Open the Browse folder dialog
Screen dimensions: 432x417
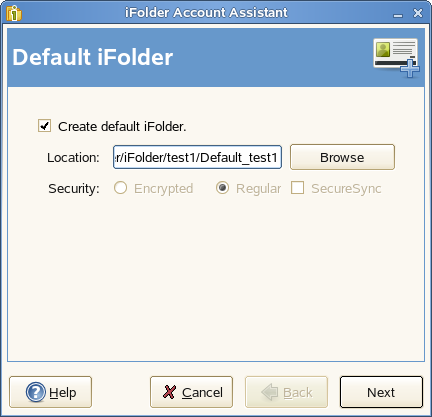point(342,157)
